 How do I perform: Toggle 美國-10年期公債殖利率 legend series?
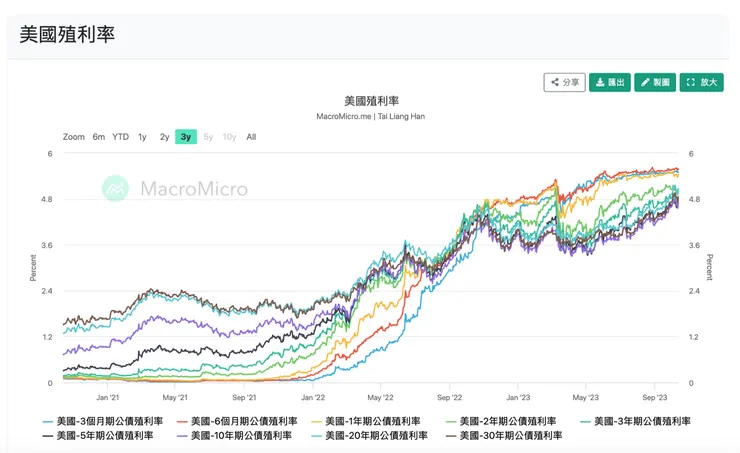(x=234, y=435)
